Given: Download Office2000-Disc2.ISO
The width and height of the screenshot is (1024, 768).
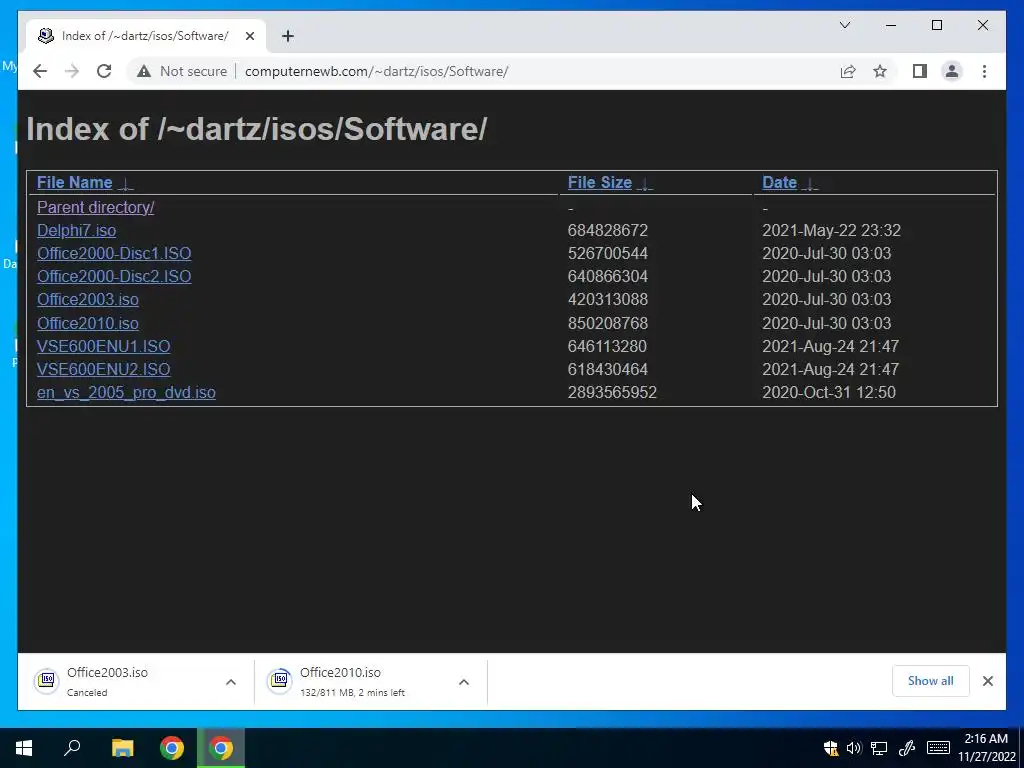Looking at the screenshot, I should pyautogui.click(x=114, y=276).
